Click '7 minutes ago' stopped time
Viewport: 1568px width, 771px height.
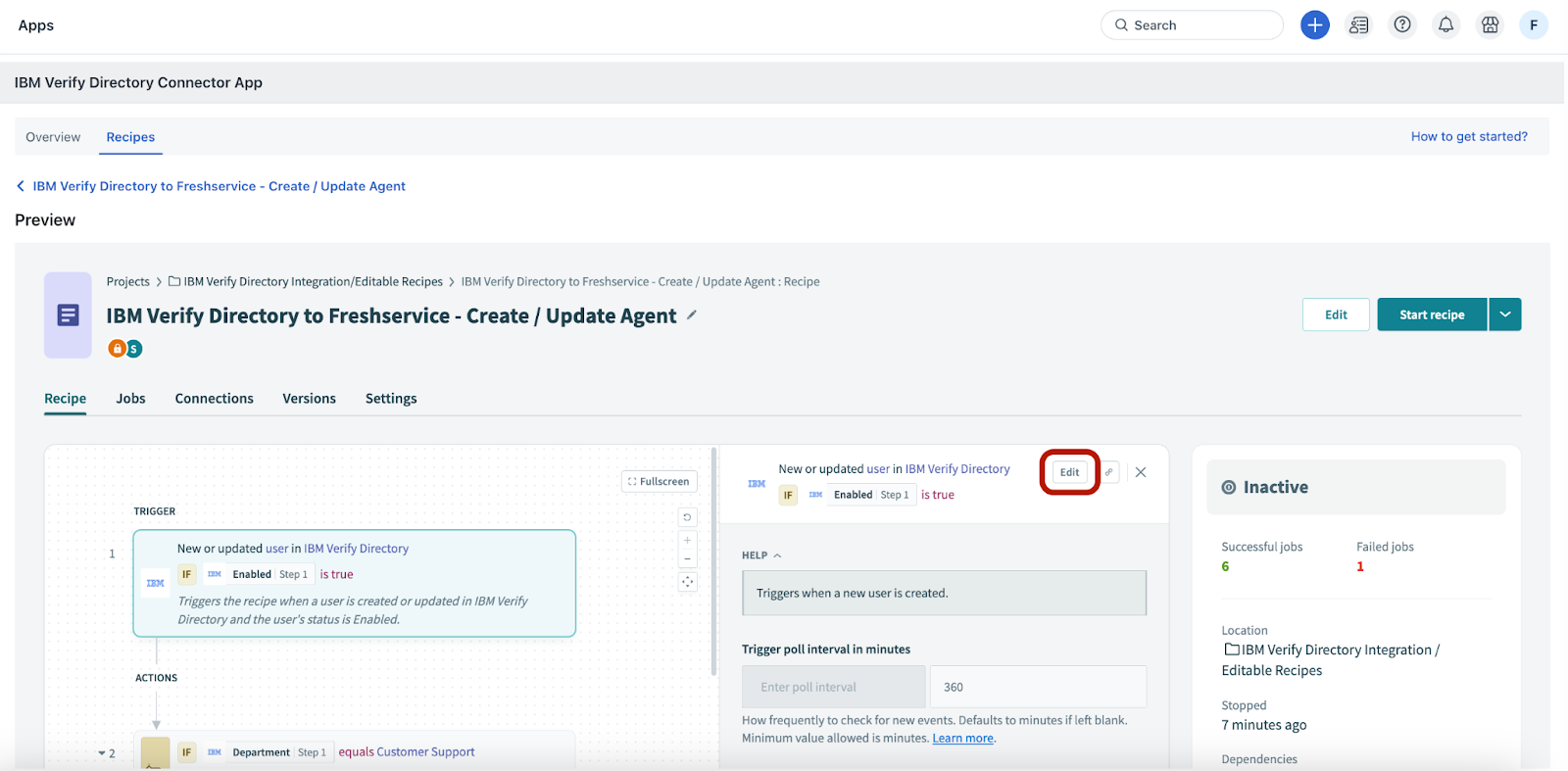point(1264,725)
